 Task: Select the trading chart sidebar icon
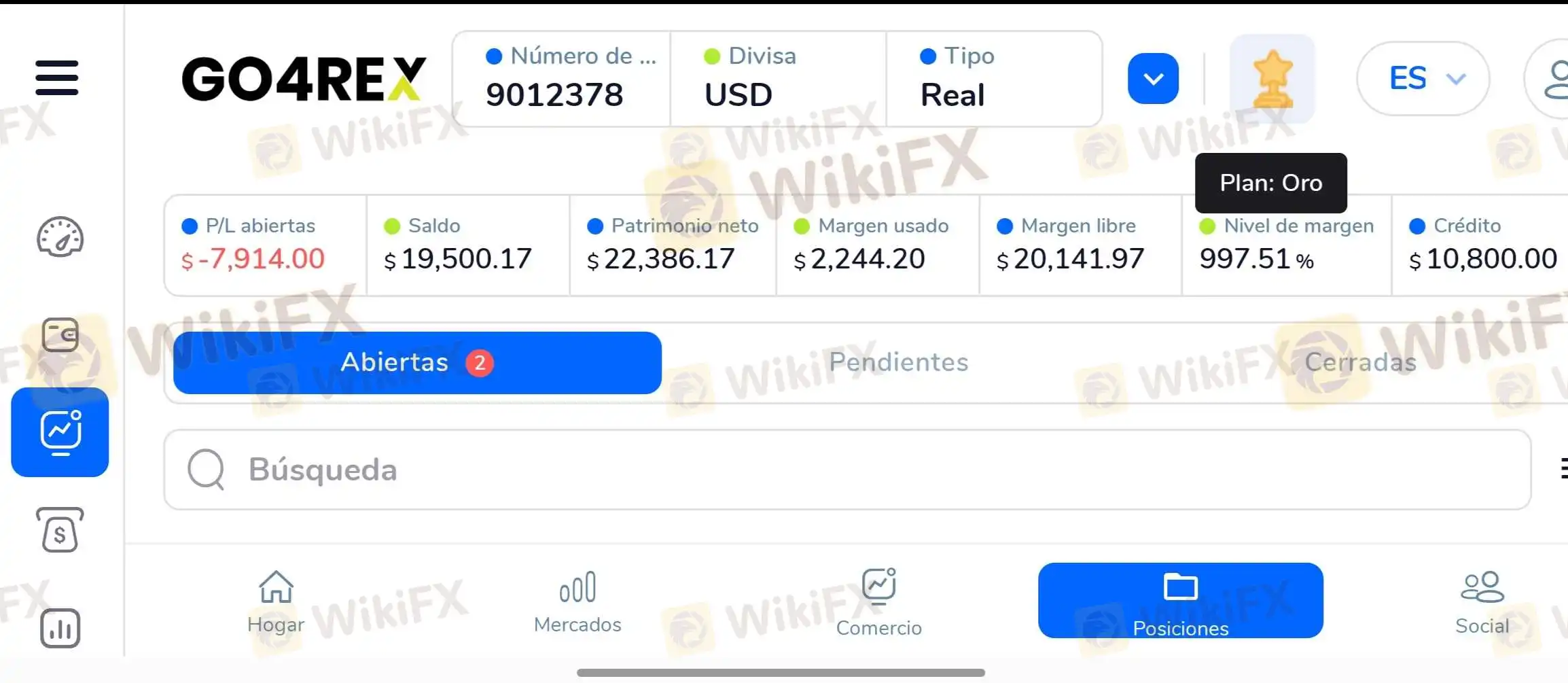pos(60,432)
